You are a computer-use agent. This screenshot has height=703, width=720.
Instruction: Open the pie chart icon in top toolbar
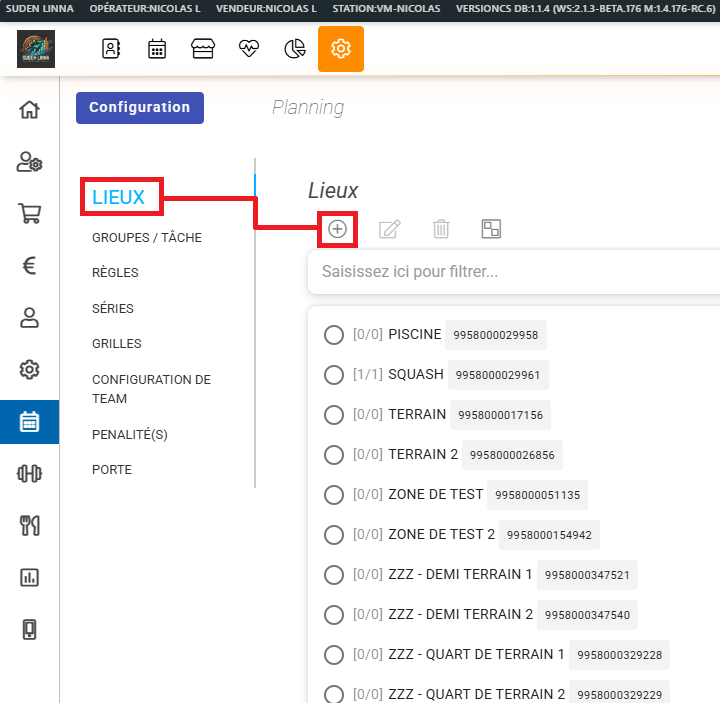tap(295, 49)
